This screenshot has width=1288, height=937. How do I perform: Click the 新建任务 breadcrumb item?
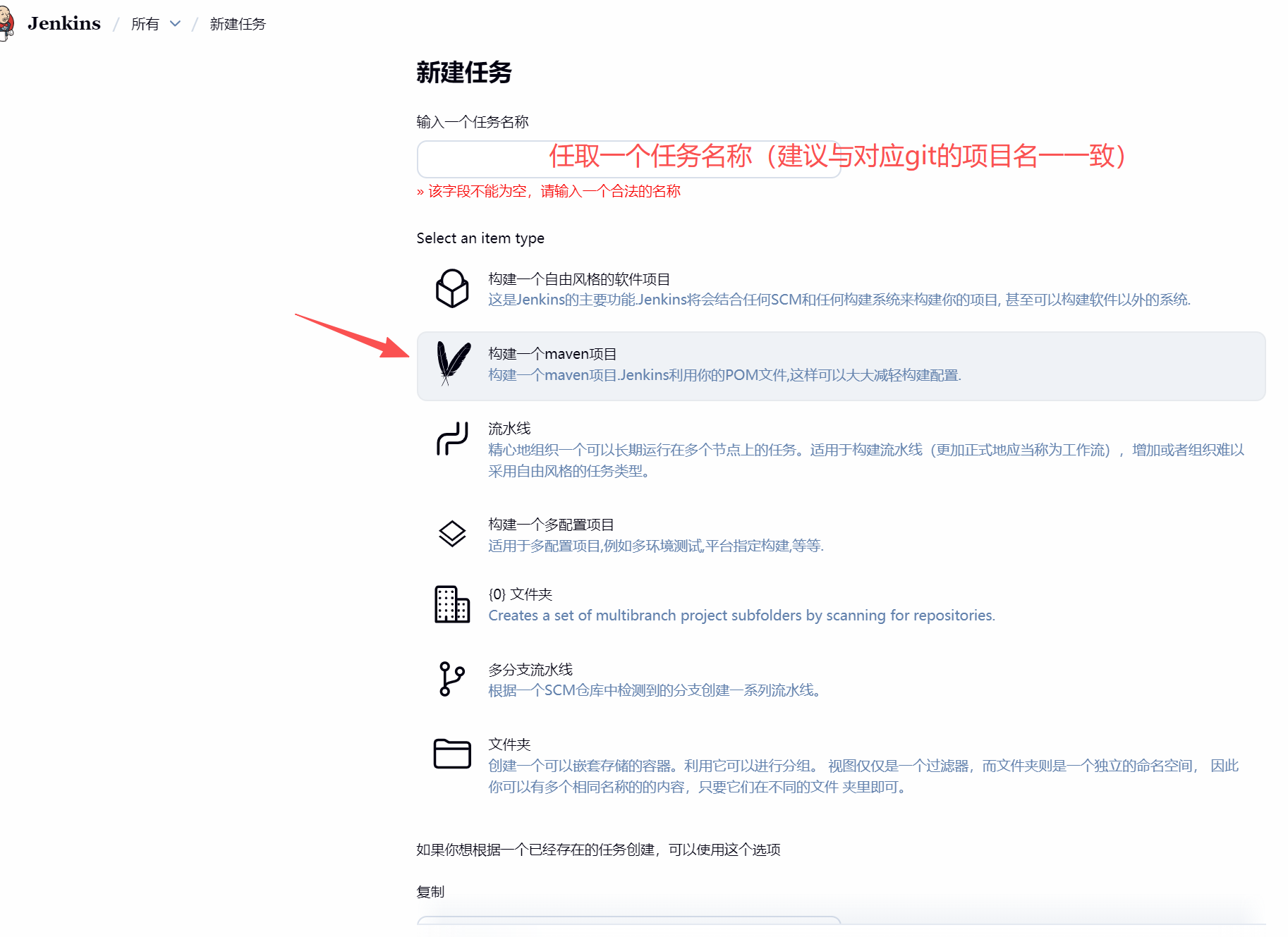238,24
